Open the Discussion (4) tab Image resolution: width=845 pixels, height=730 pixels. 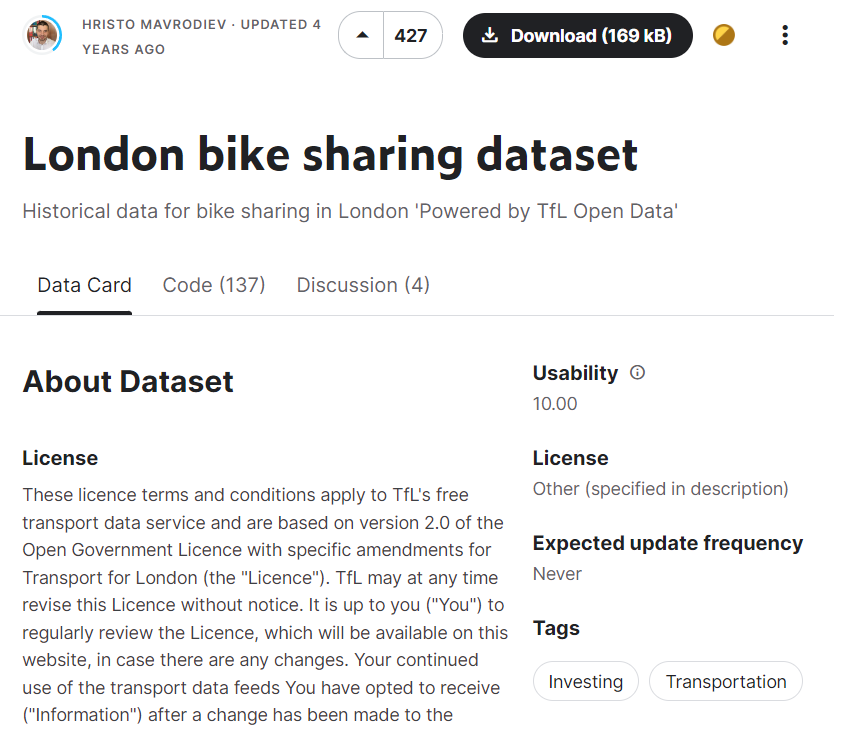pyautogui.click(x=363, y=285)
